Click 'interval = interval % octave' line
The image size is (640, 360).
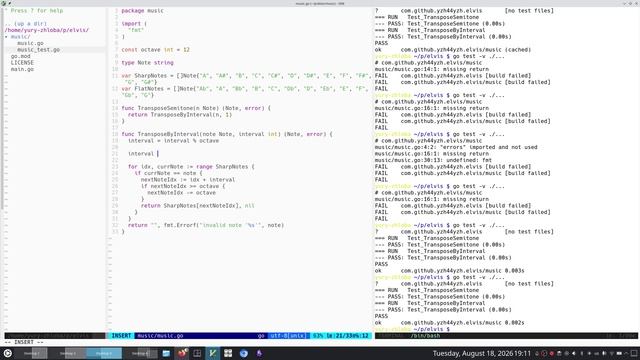coord(173,141)
